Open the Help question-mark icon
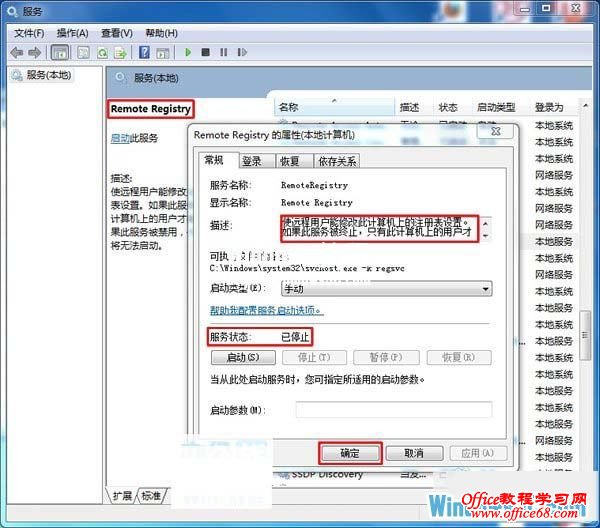The height and width of the screenshot is (528, 600). [144, 52]
